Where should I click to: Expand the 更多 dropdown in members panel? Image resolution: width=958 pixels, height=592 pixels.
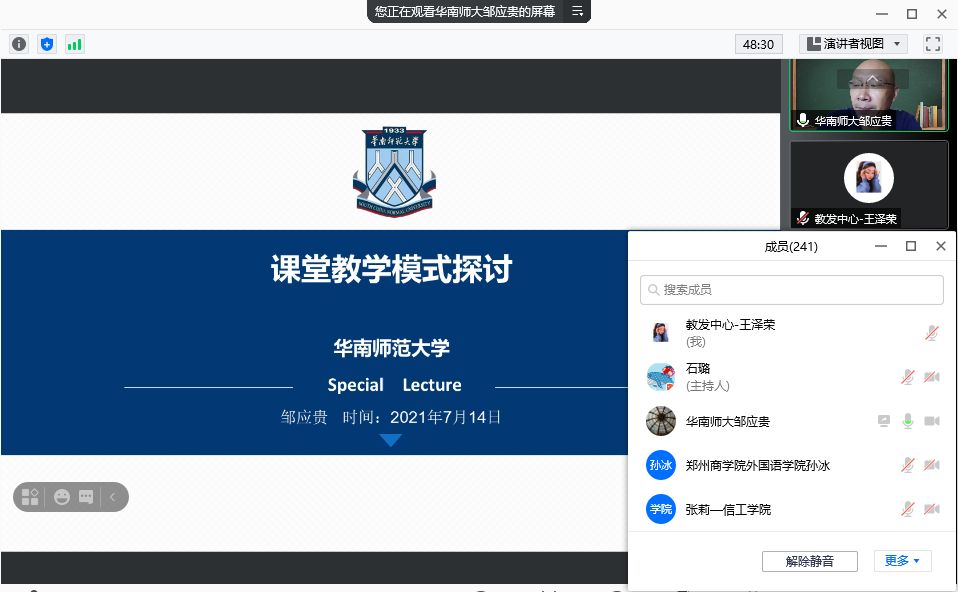pyautogui.click(x=902, y=561)
